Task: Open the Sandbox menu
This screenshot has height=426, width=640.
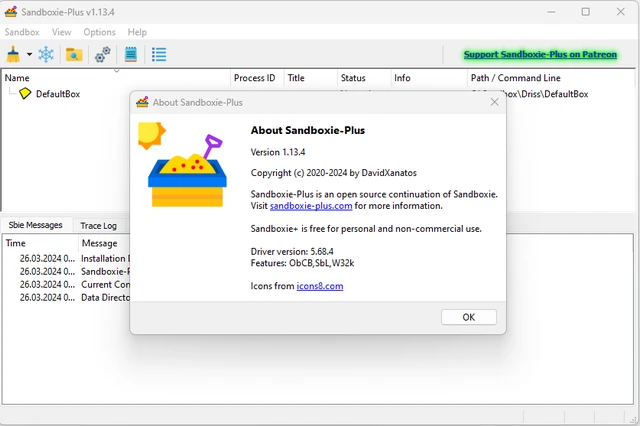Action: click(22, 32)
